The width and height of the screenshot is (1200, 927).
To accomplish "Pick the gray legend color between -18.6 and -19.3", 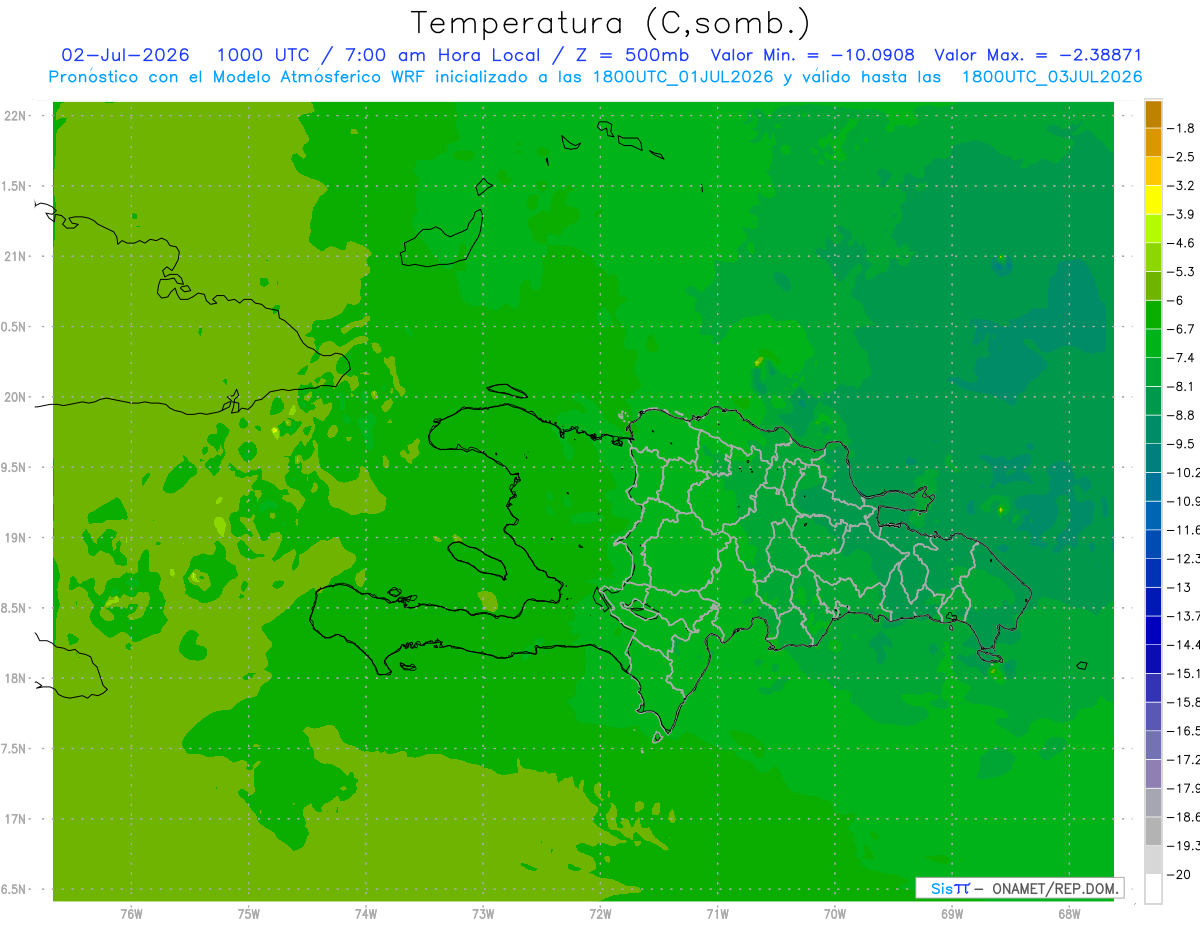I will point(1153,831).
